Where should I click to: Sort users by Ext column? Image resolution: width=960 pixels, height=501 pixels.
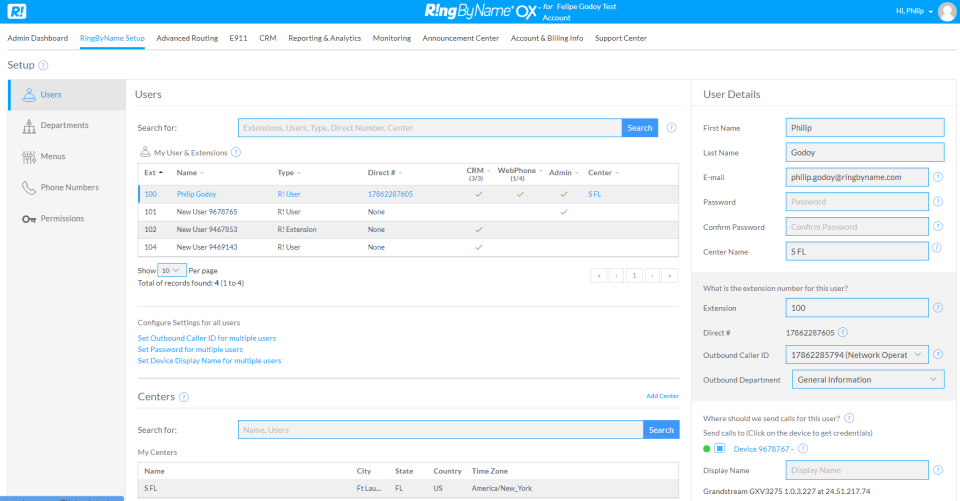click(x=153, y=173)
